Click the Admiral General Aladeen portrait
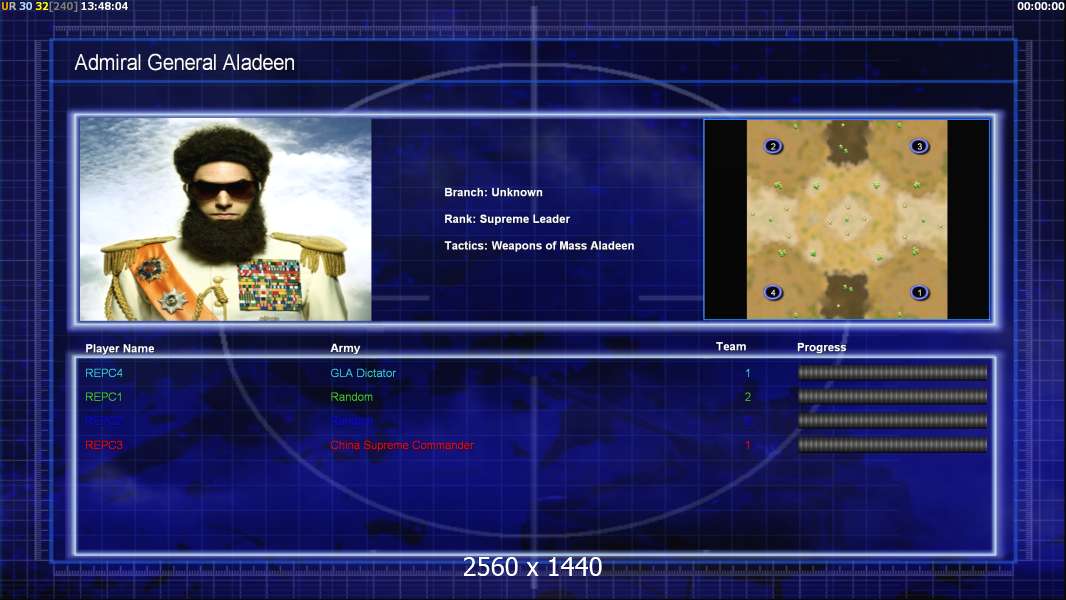The image size is (1066, 600). (226, 219)
